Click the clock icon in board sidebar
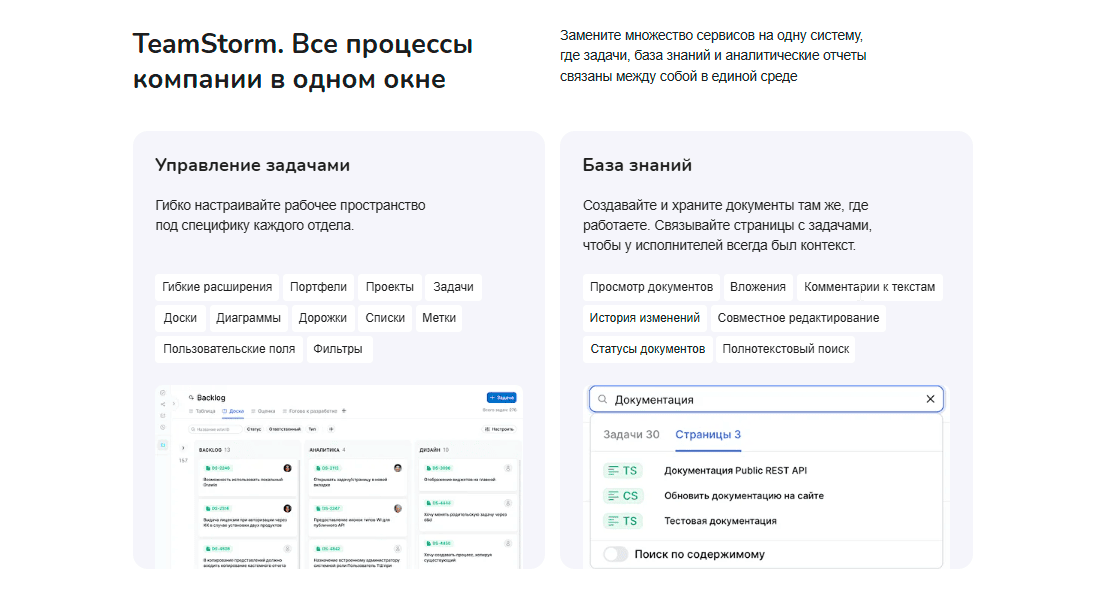Screen dimensions: 1100x600 163,427
